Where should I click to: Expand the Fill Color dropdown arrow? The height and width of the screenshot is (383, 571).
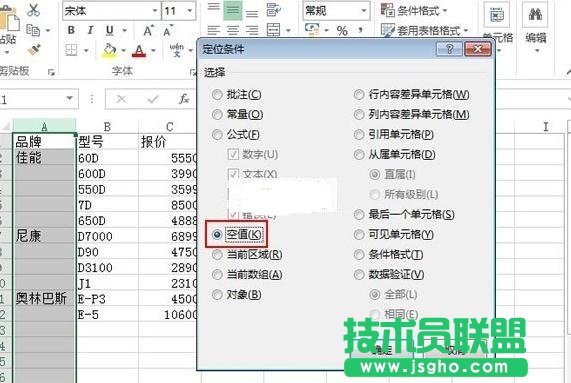(x=123, y=50)
